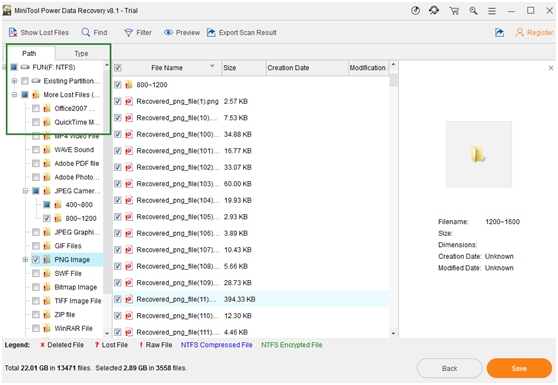Click the Modification column header
Viewport: 558px width, 385px height.
(x=368, y=68)
